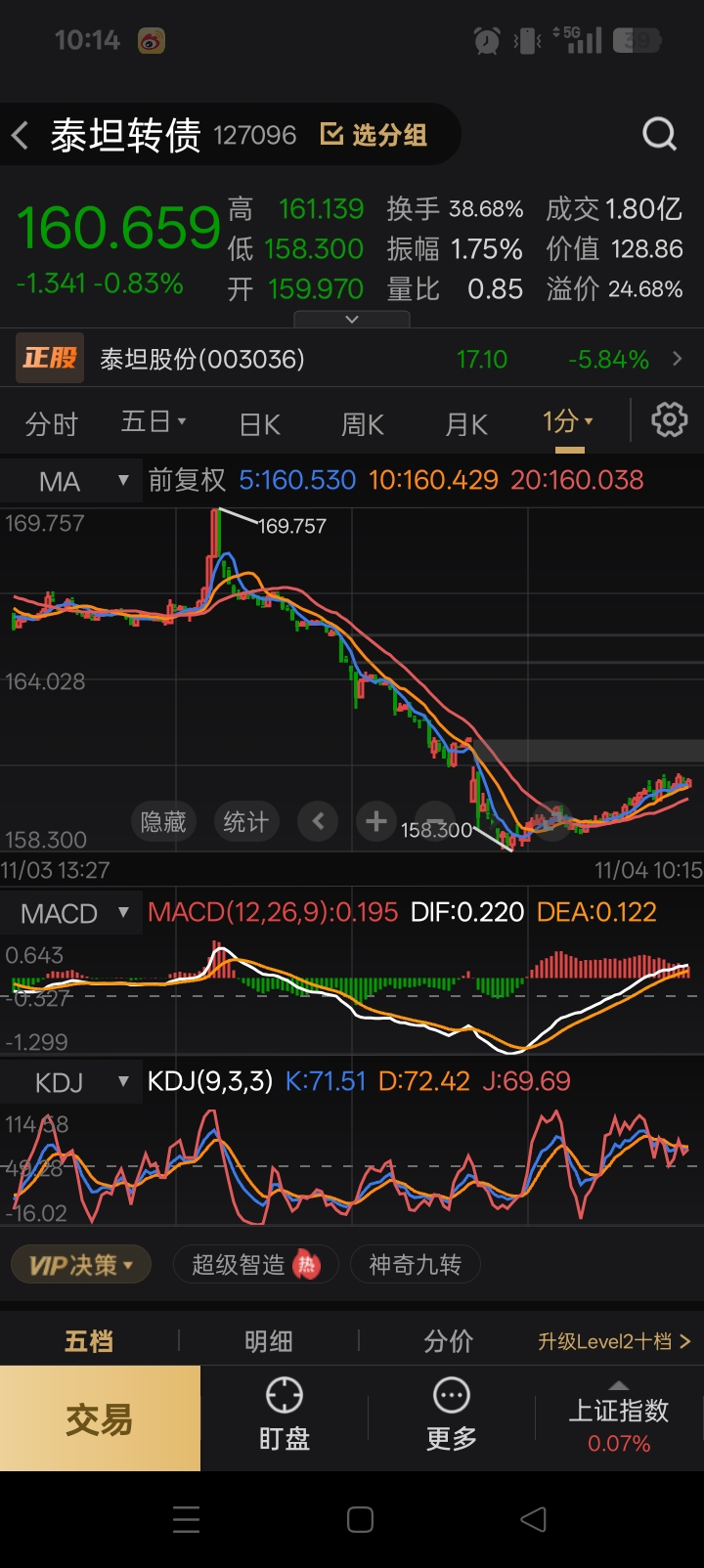
Task: Select the 神奇九转 indicator chip
Action: click(x=415, y=1265)
